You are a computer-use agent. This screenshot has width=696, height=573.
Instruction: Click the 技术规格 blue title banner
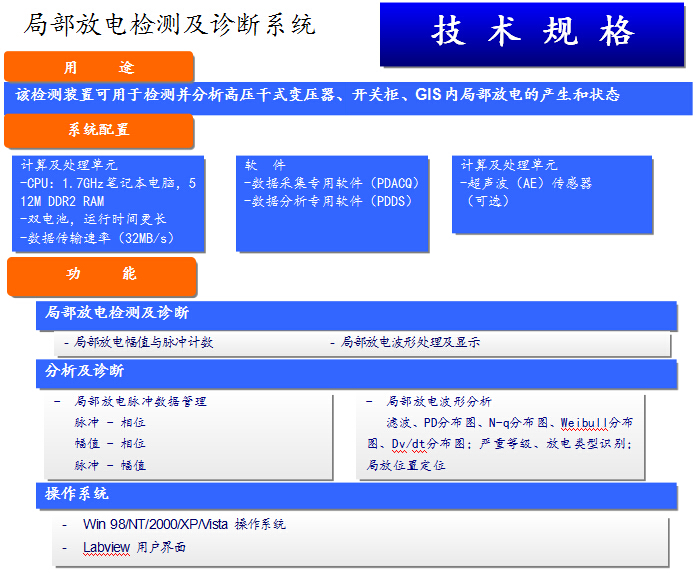[533, 33]
